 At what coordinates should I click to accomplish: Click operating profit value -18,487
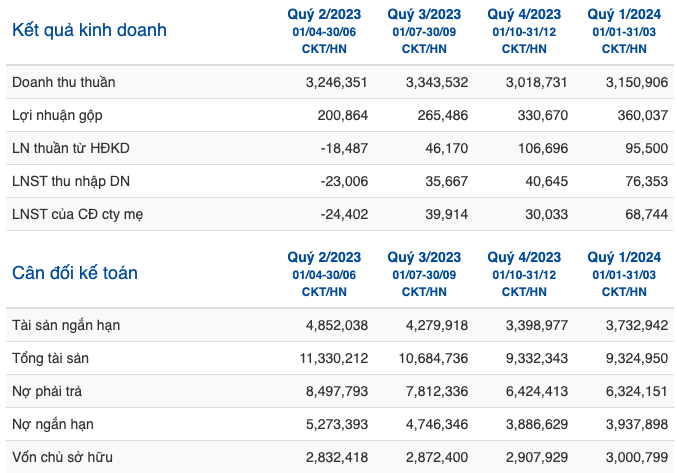point(344,148)
